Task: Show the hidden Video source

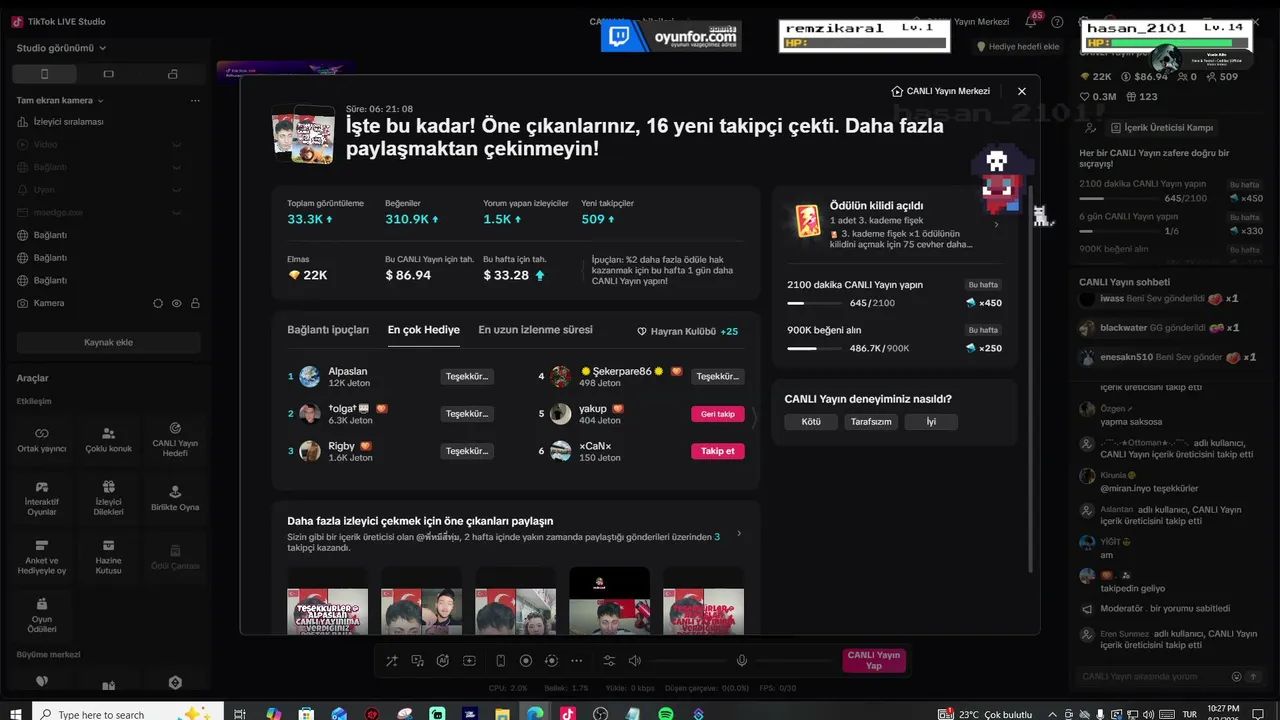Action: [x=177, y=144]
